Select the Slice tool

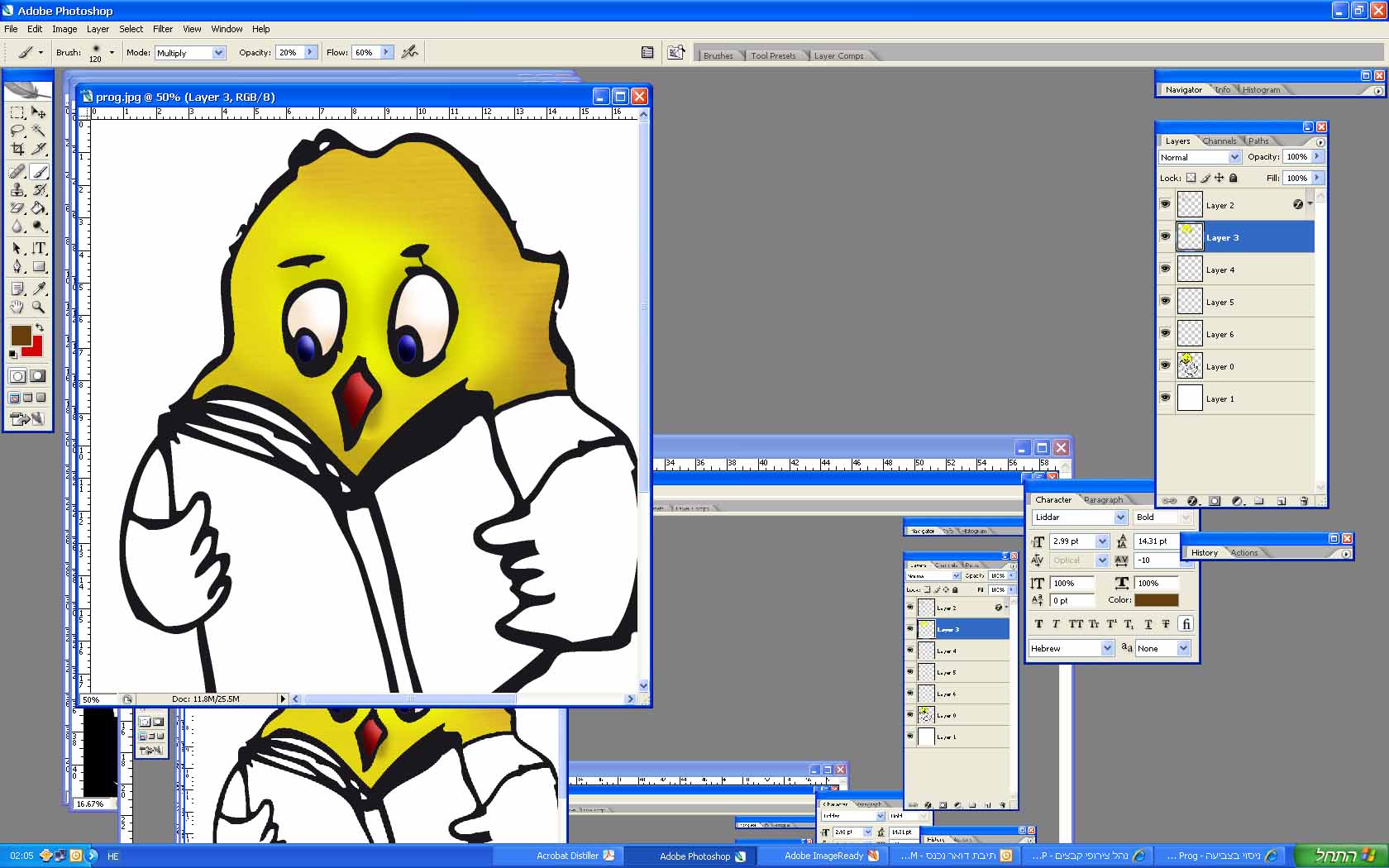coord(39,149)
